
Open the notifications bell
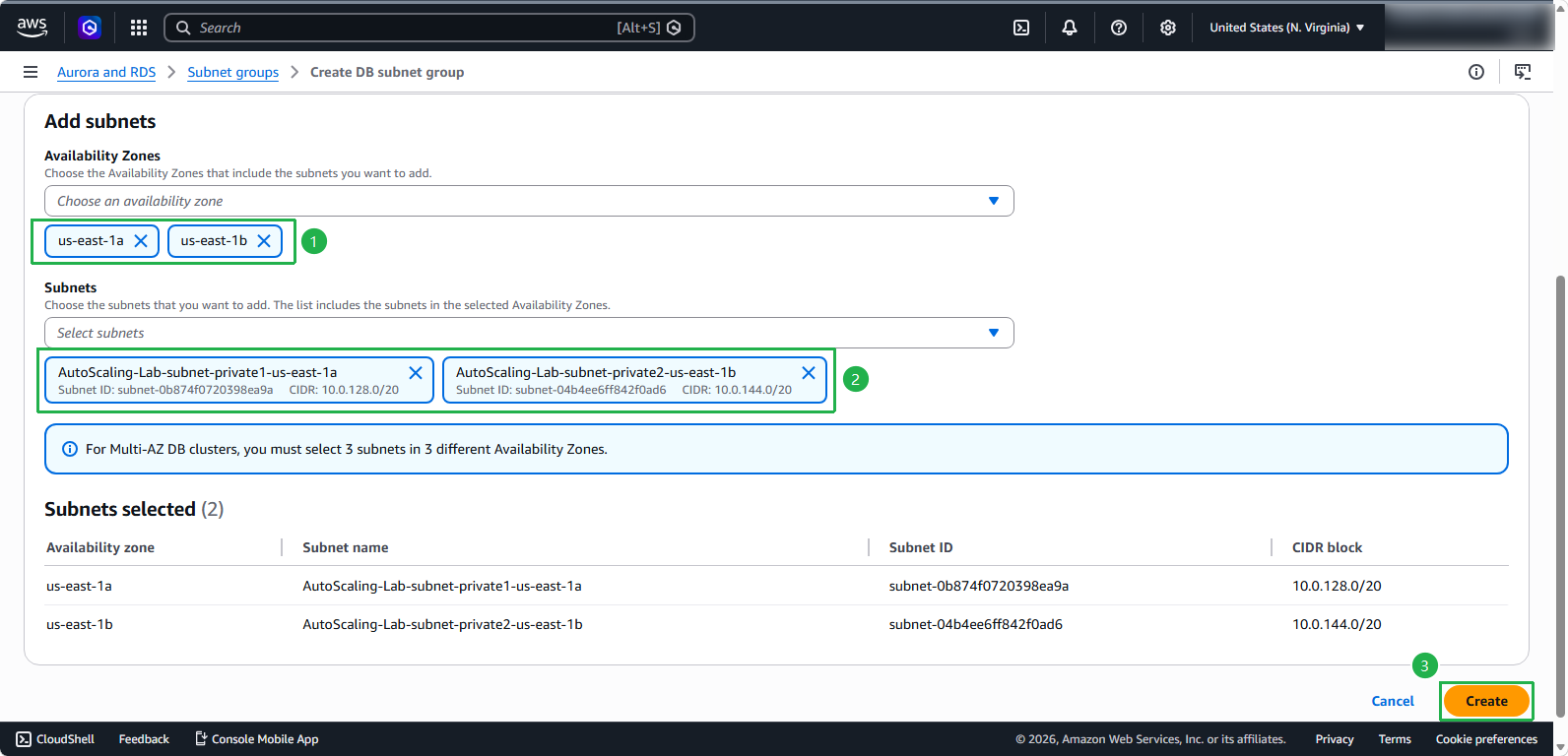(1070, 28)
